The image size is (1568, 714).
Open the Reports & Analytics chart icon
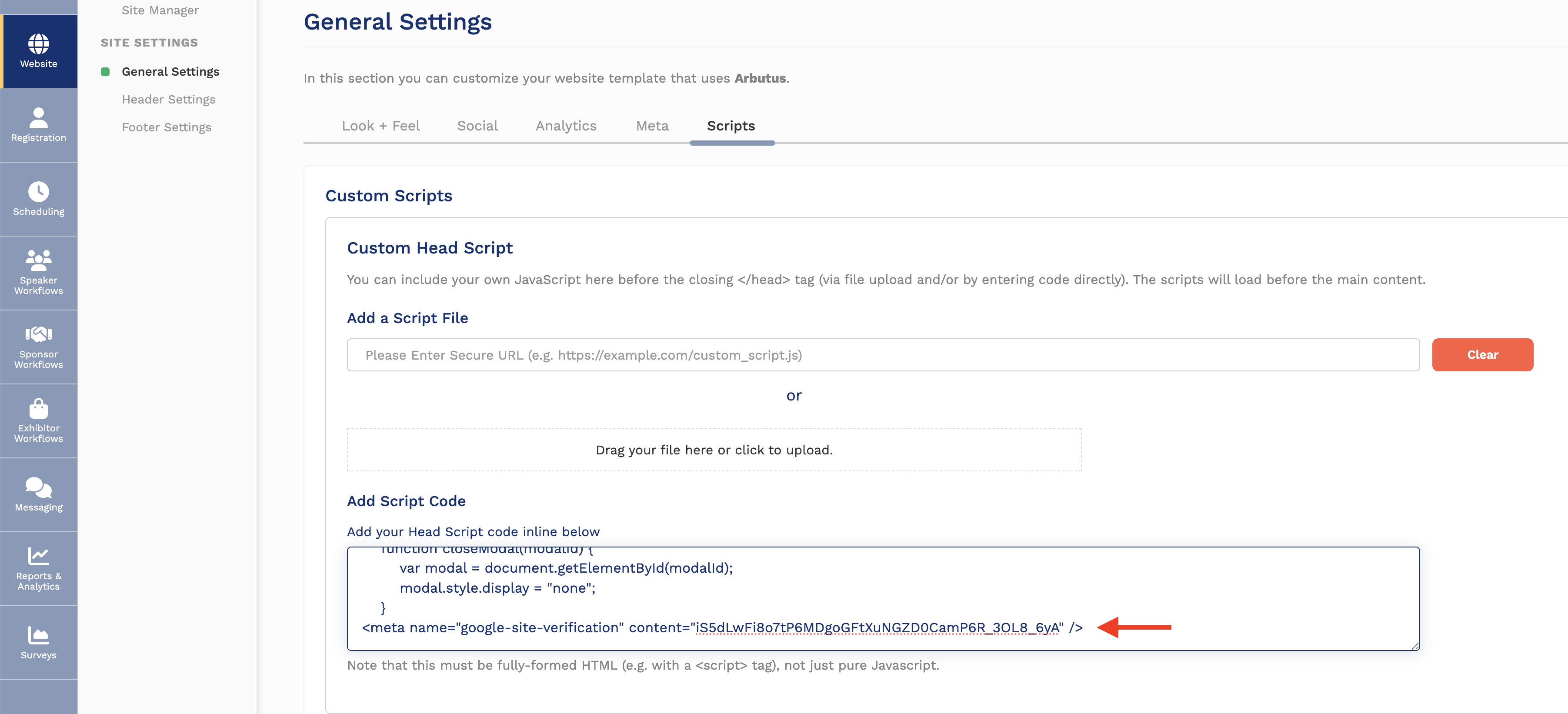click(38, 556)
